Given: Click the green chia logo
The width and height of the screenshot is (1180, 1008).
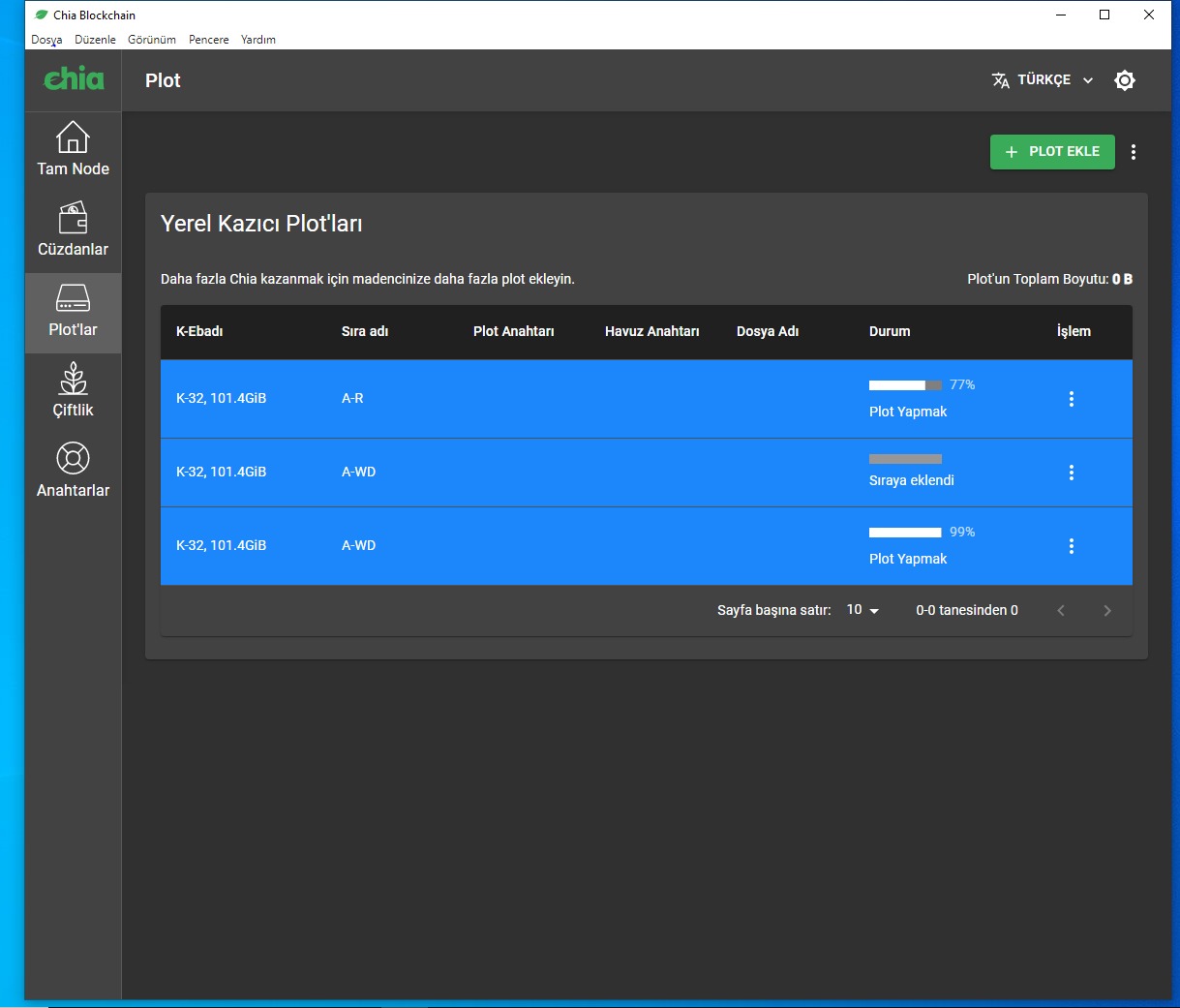Looking at the screenshot, I should click(x=74, y=78).
